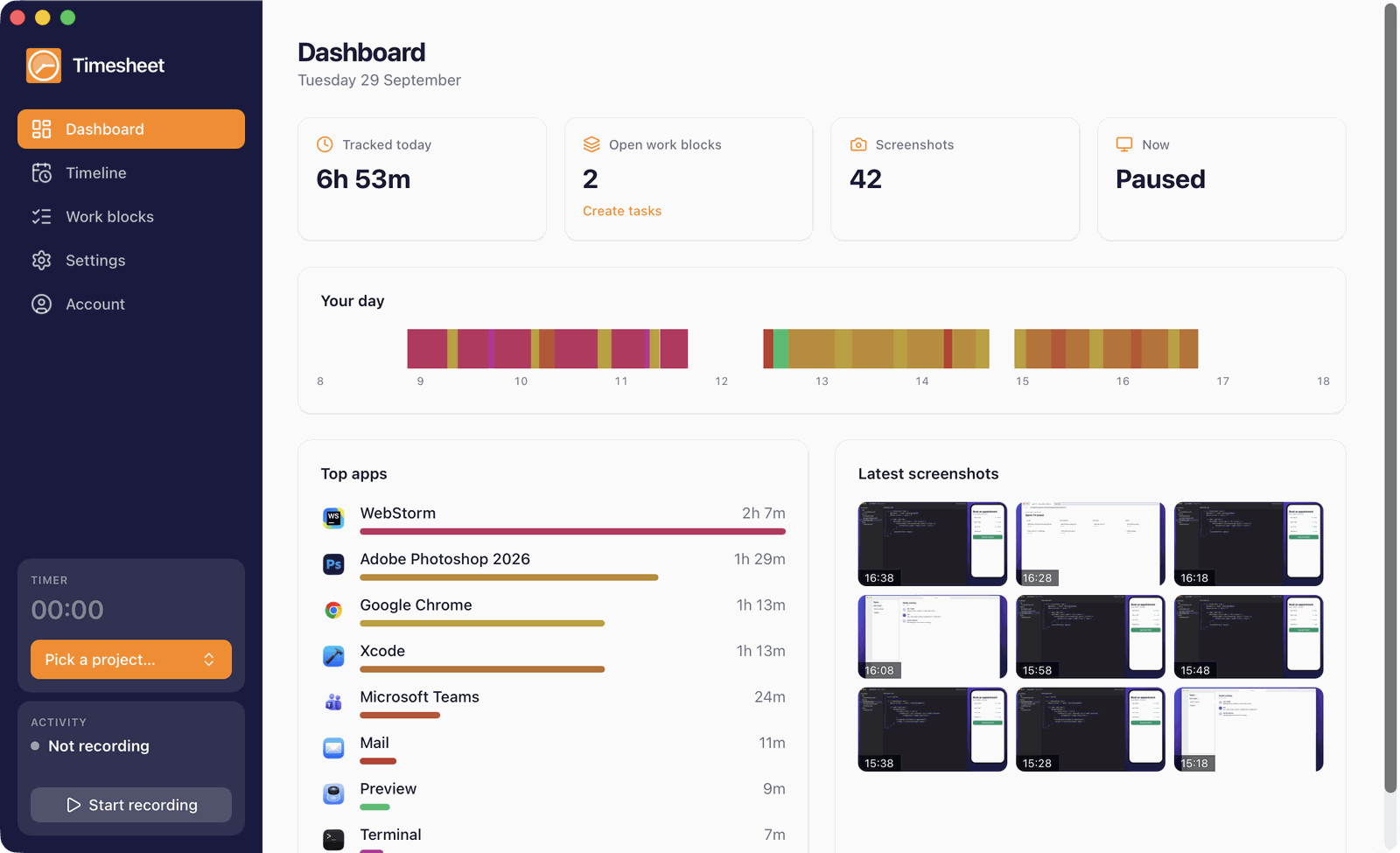Follow the Create tasks link
The image size is (1400, 853).
pos(622,211)
